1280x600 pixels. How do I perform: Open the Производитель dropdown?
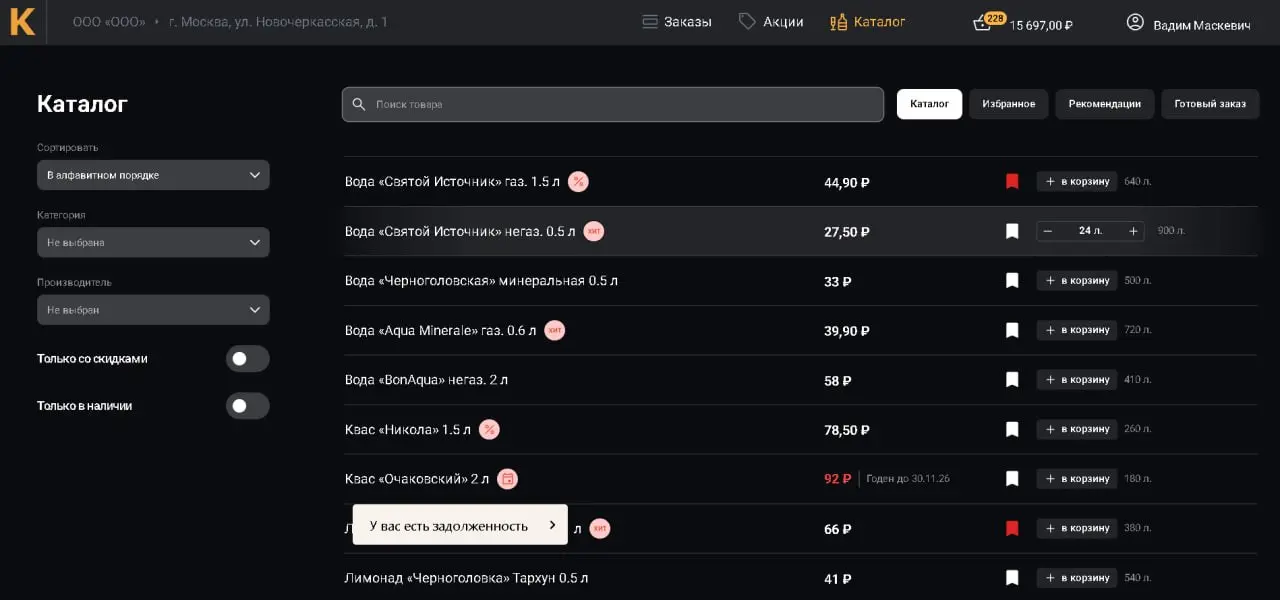click(x=153, y=310)
